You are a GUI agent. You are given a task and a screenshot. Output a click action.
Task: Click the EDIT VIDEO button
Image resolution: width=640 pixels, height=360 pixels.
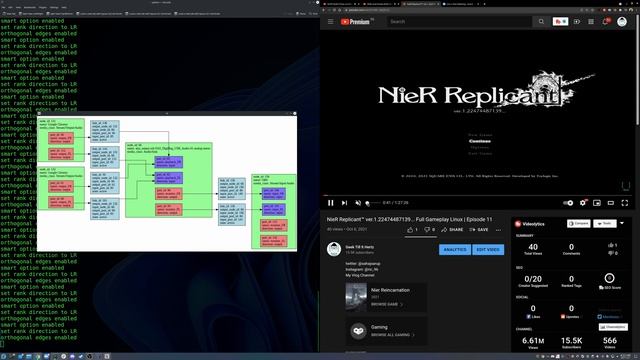click(x=488, y=249)
